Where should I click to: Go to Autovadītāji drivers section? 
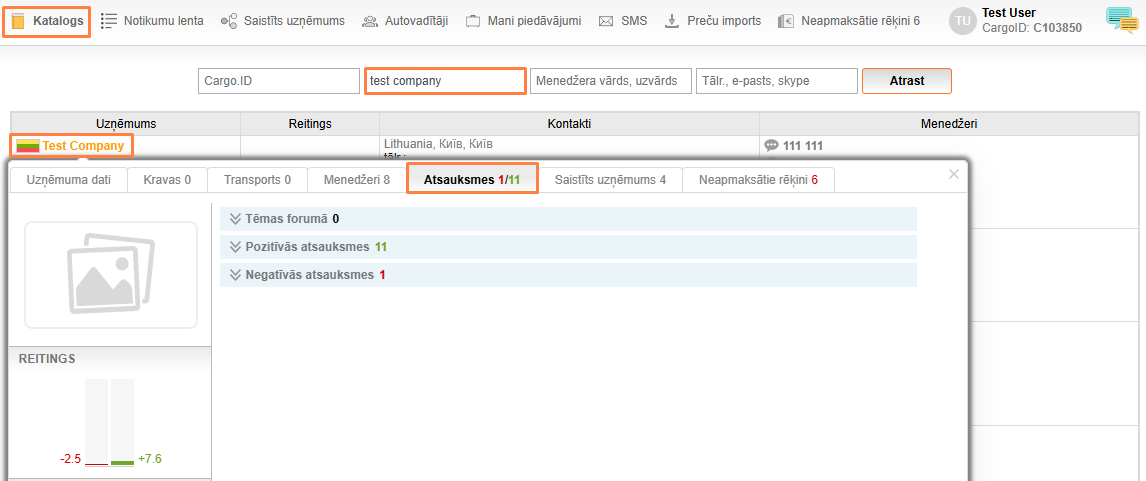pos(406,21)
